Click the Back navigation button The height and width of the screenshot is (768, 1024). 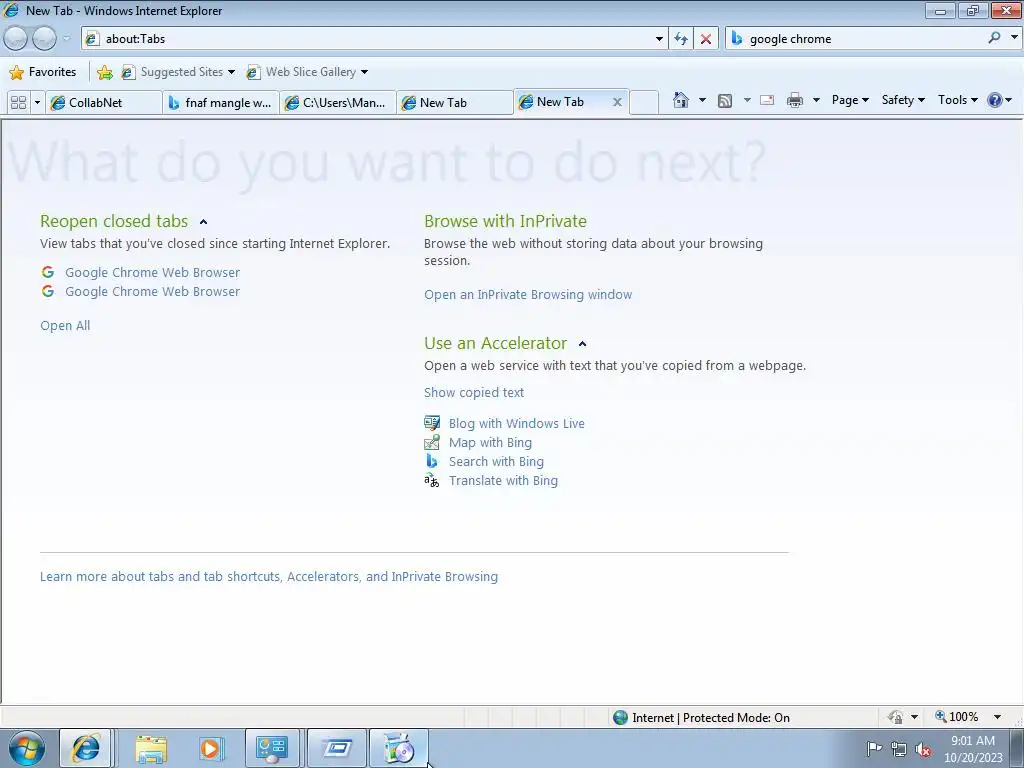pos(16,39)
